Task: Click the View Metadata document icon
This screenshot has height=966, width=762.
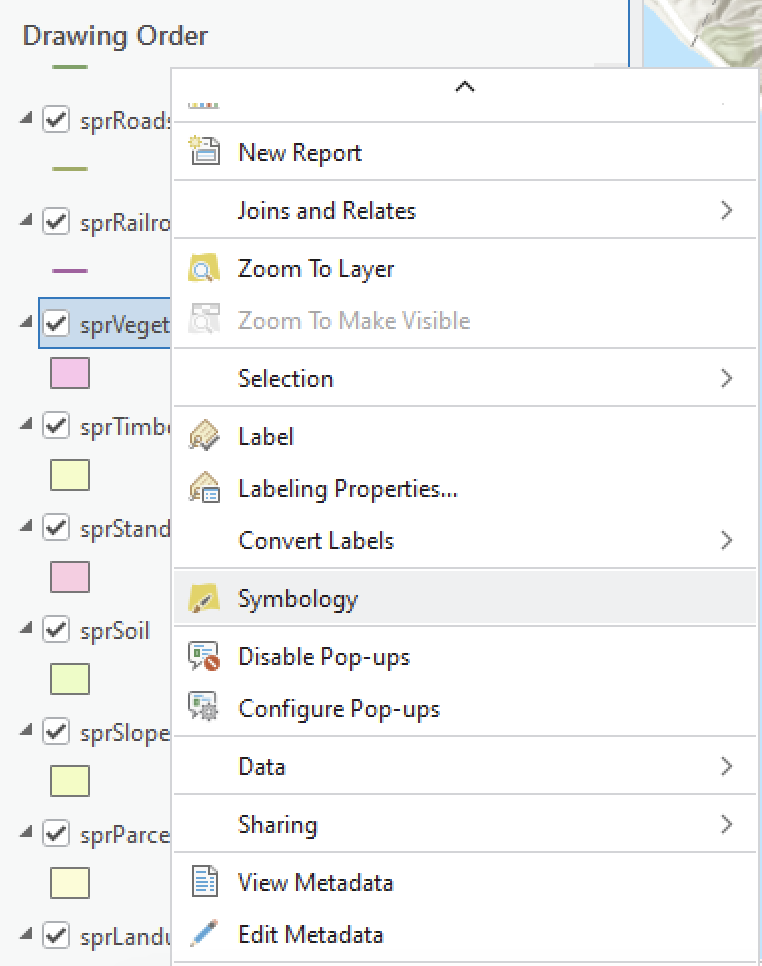Action: point(204,883)
